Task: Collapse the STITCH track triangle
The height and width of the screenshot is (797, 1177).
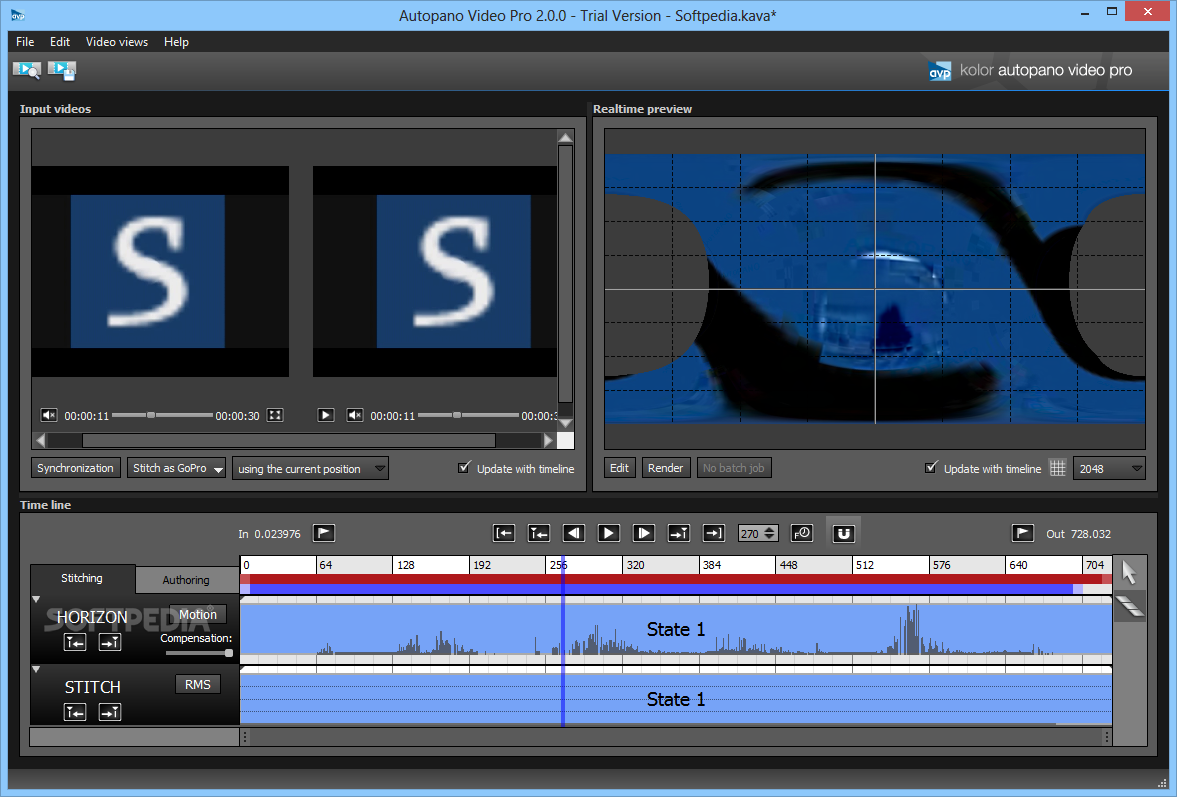Action: [x=35, y=669]
